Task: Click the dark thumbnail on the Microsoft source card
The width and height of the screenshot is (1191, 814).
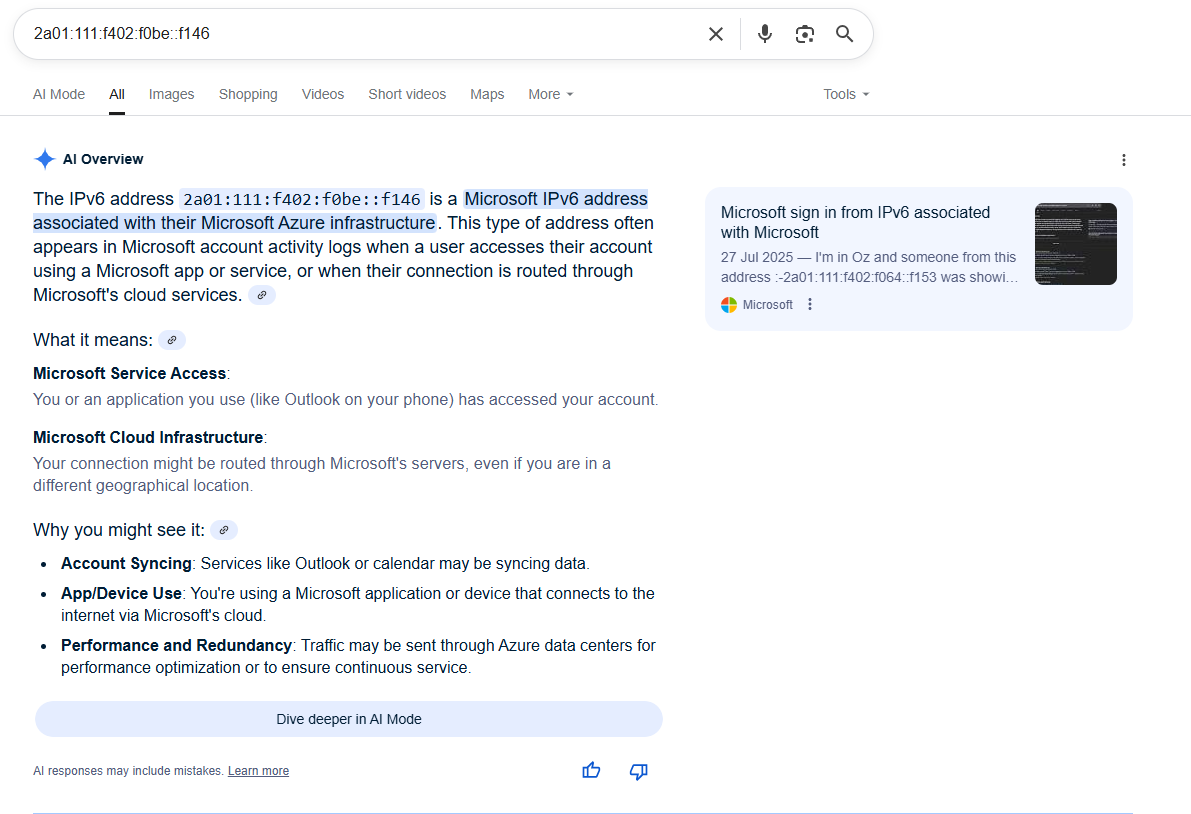Action: (1076, 244)
